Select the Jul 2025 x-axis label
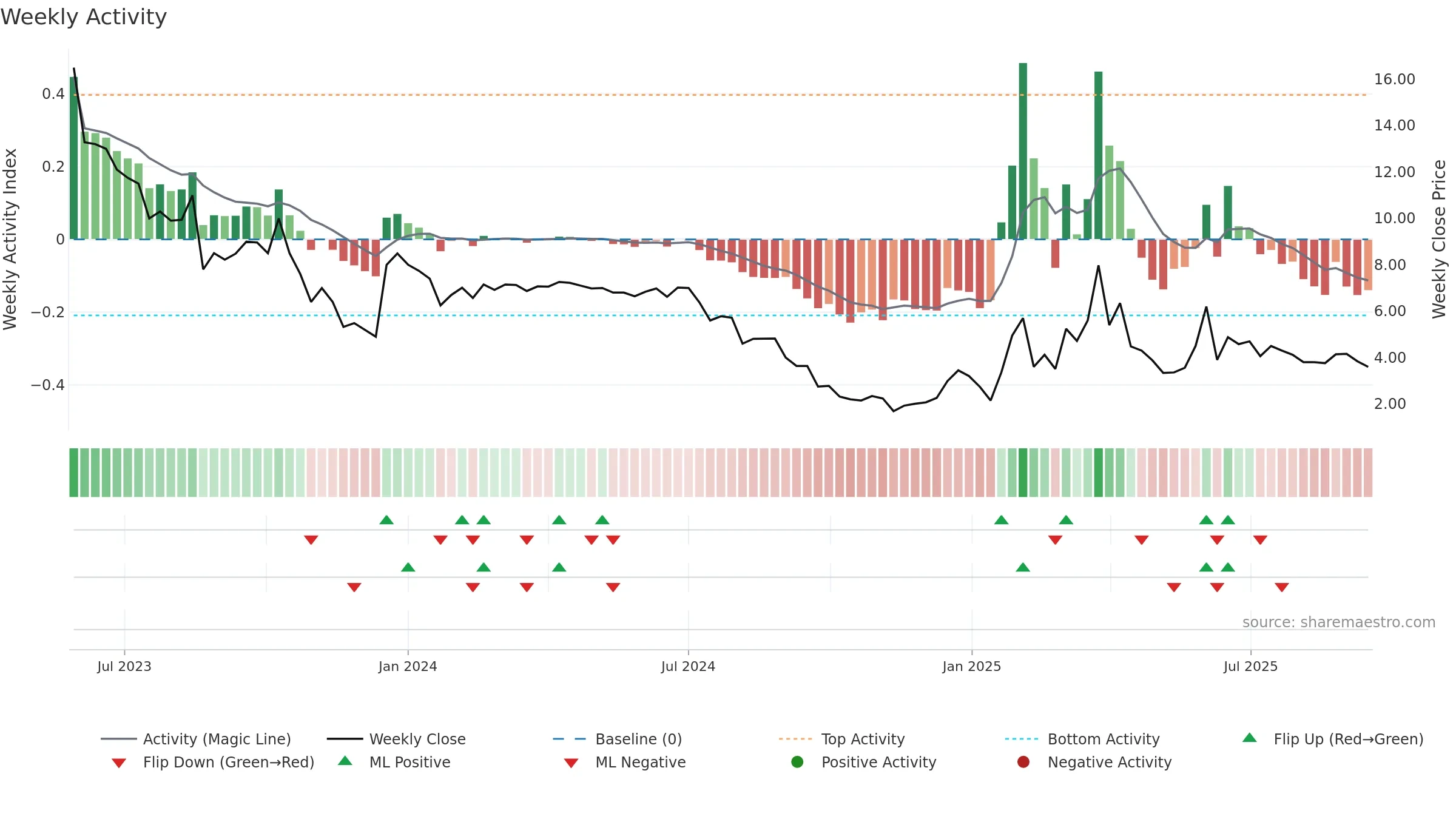The width and height of the screenshot is (1456, 819). (1250, 666)
